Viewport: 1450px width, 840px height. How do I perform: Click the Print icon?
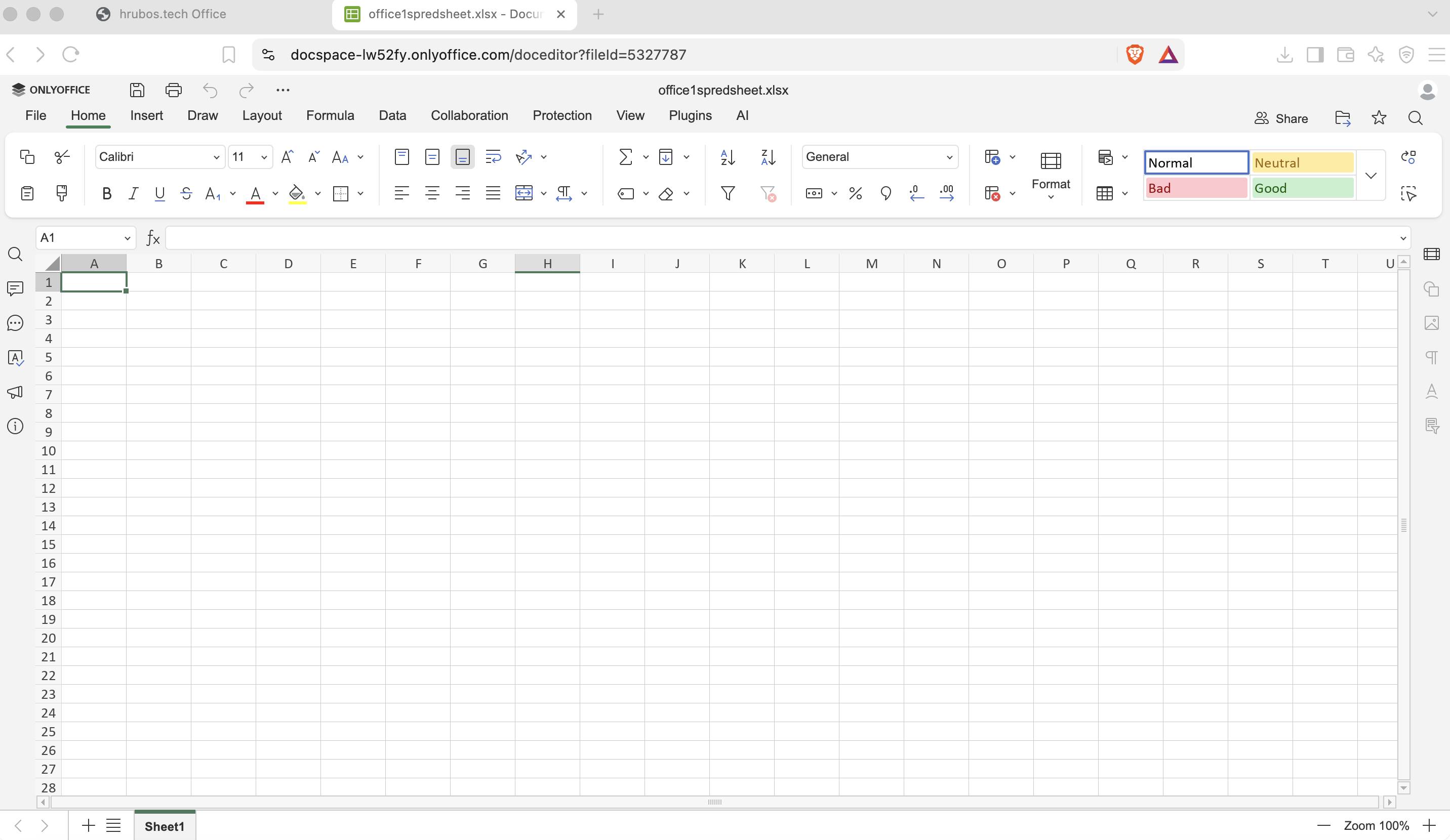pyautogui.click(x=173, y=90)
